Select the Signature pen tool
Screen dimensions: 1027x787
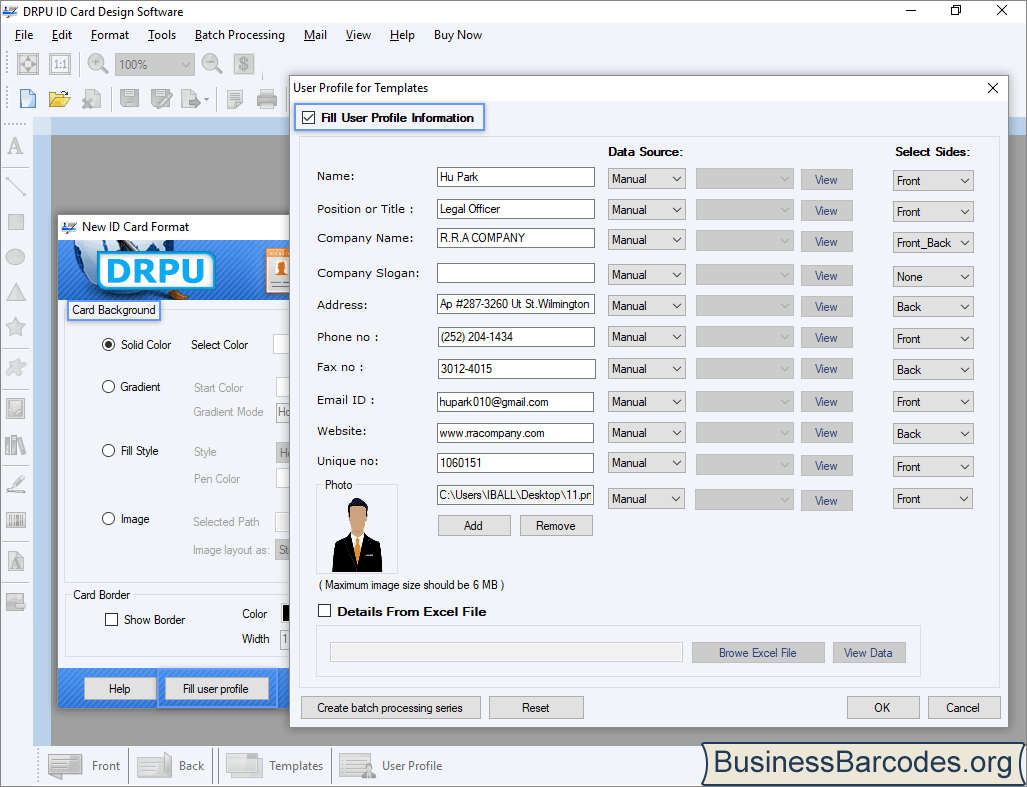click(16, 485)
